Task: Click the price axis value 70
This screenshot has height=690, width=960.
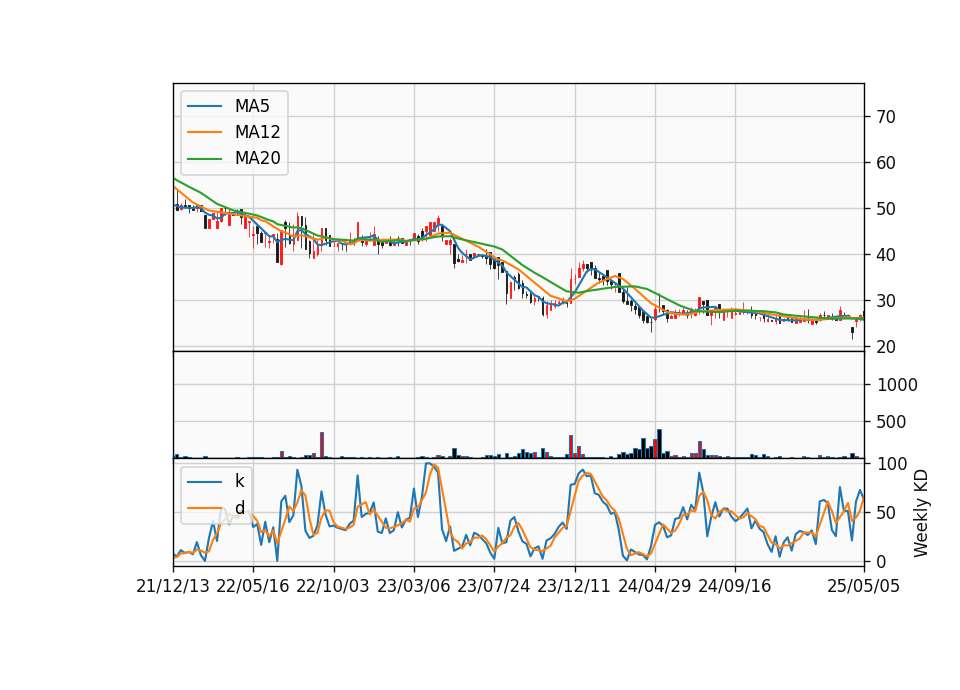Action: point(886,117)
